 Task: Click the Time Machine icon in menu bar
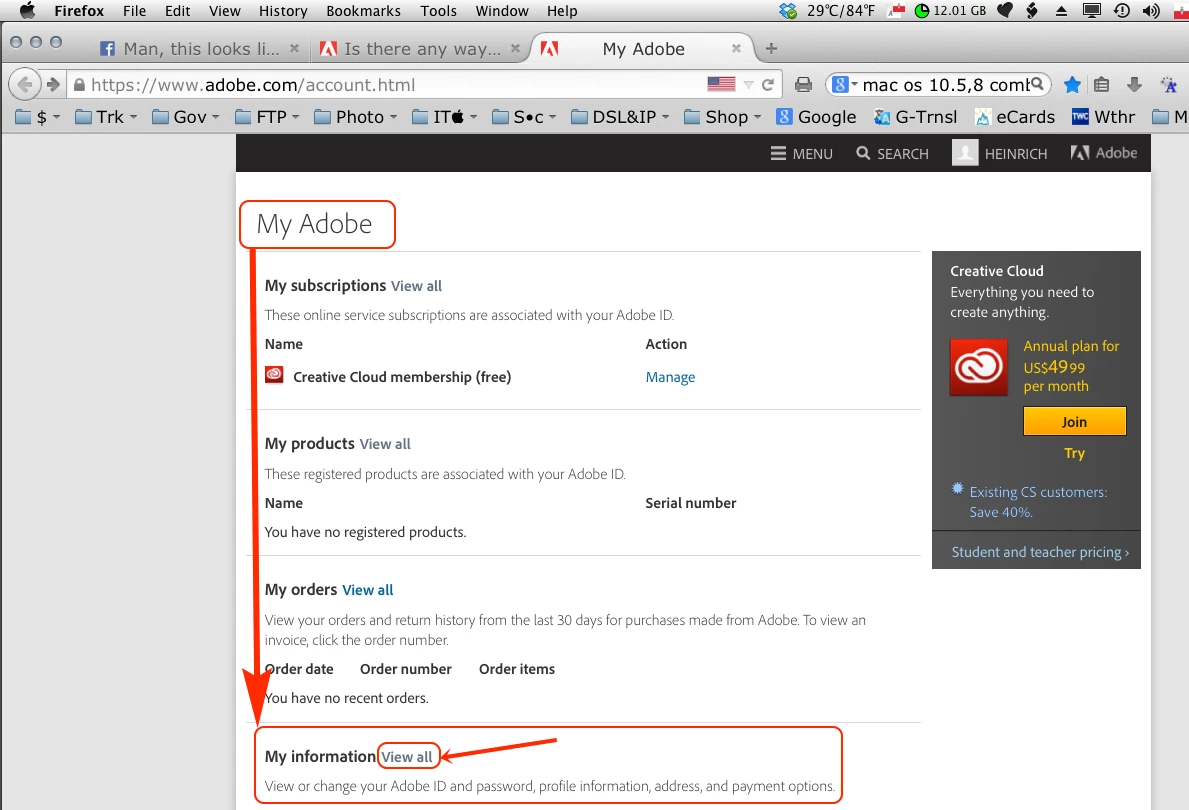[1122, 11]
